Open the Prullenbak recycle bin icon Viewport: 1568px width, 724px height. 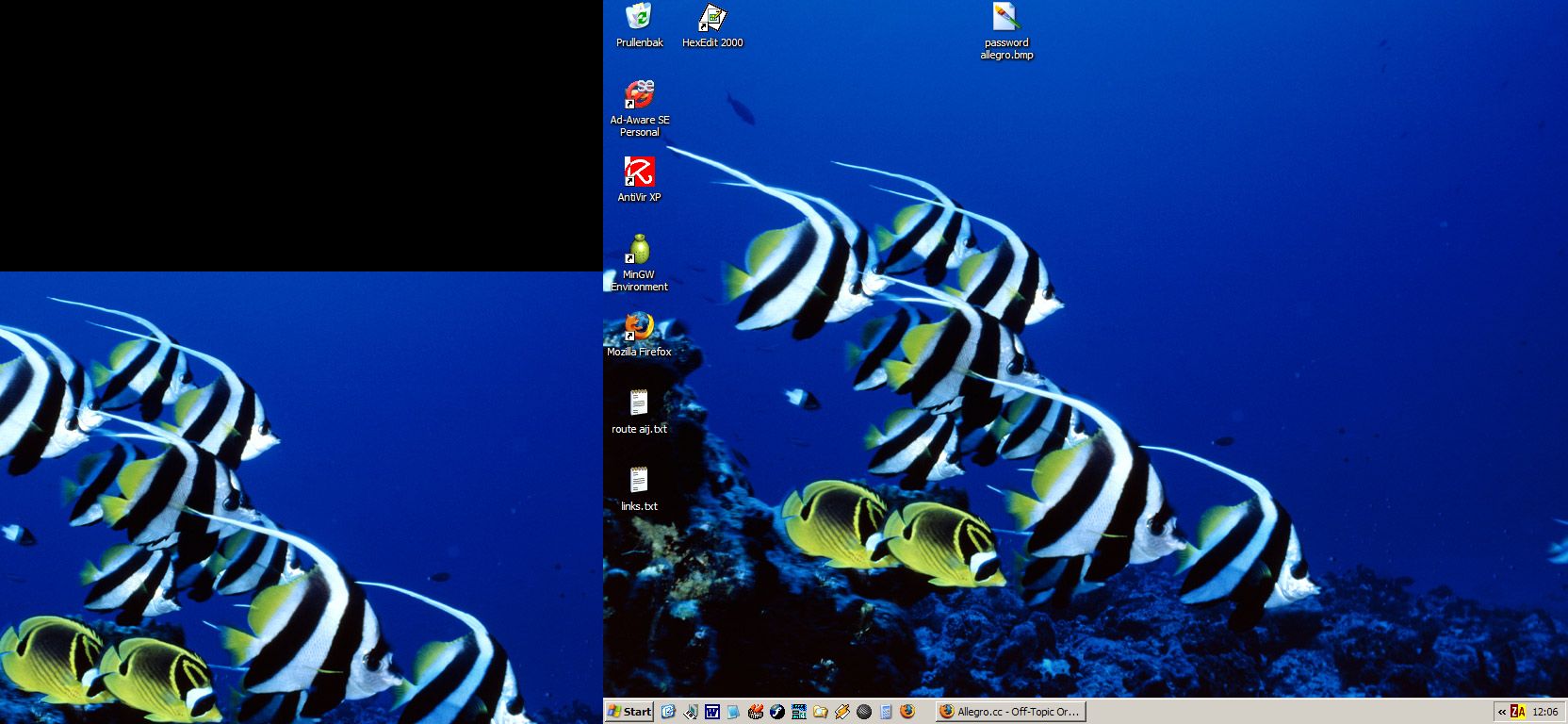click(x=639, y=18)
